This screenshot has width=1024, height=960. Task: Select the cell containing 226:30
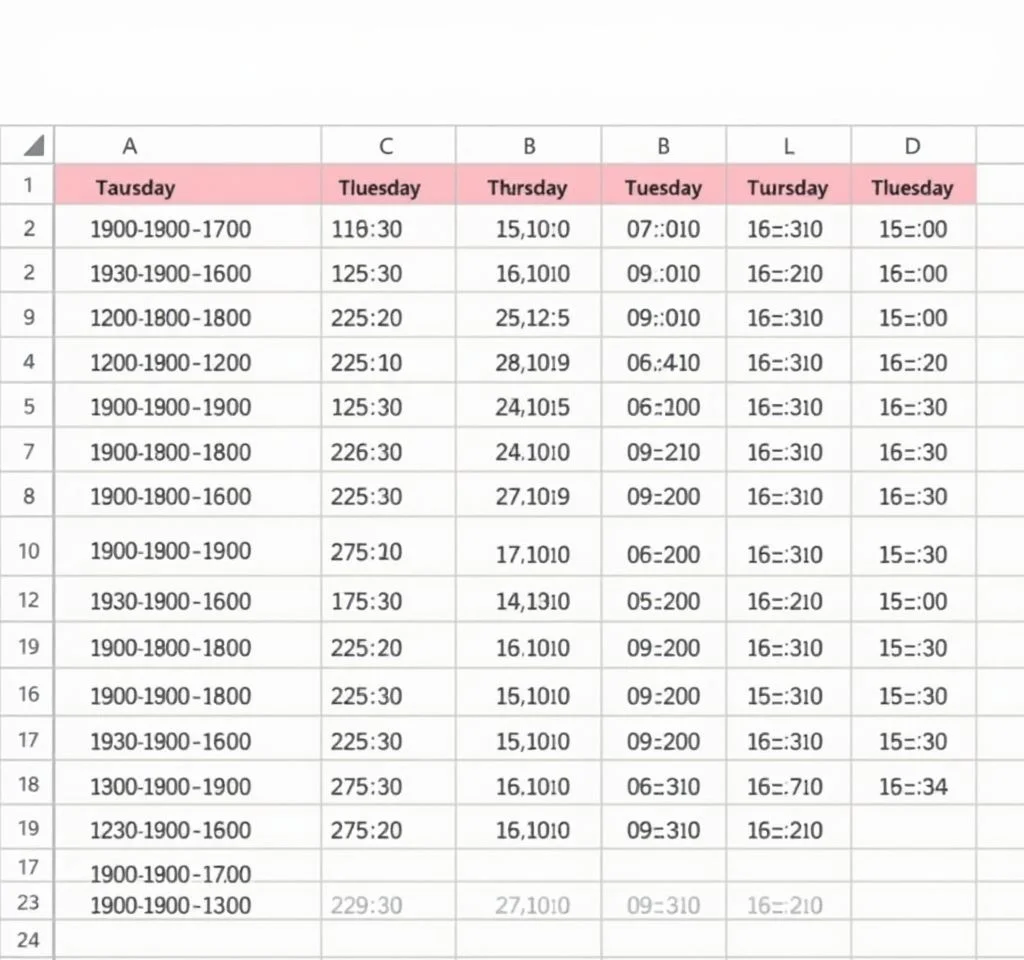pos(366,452)
